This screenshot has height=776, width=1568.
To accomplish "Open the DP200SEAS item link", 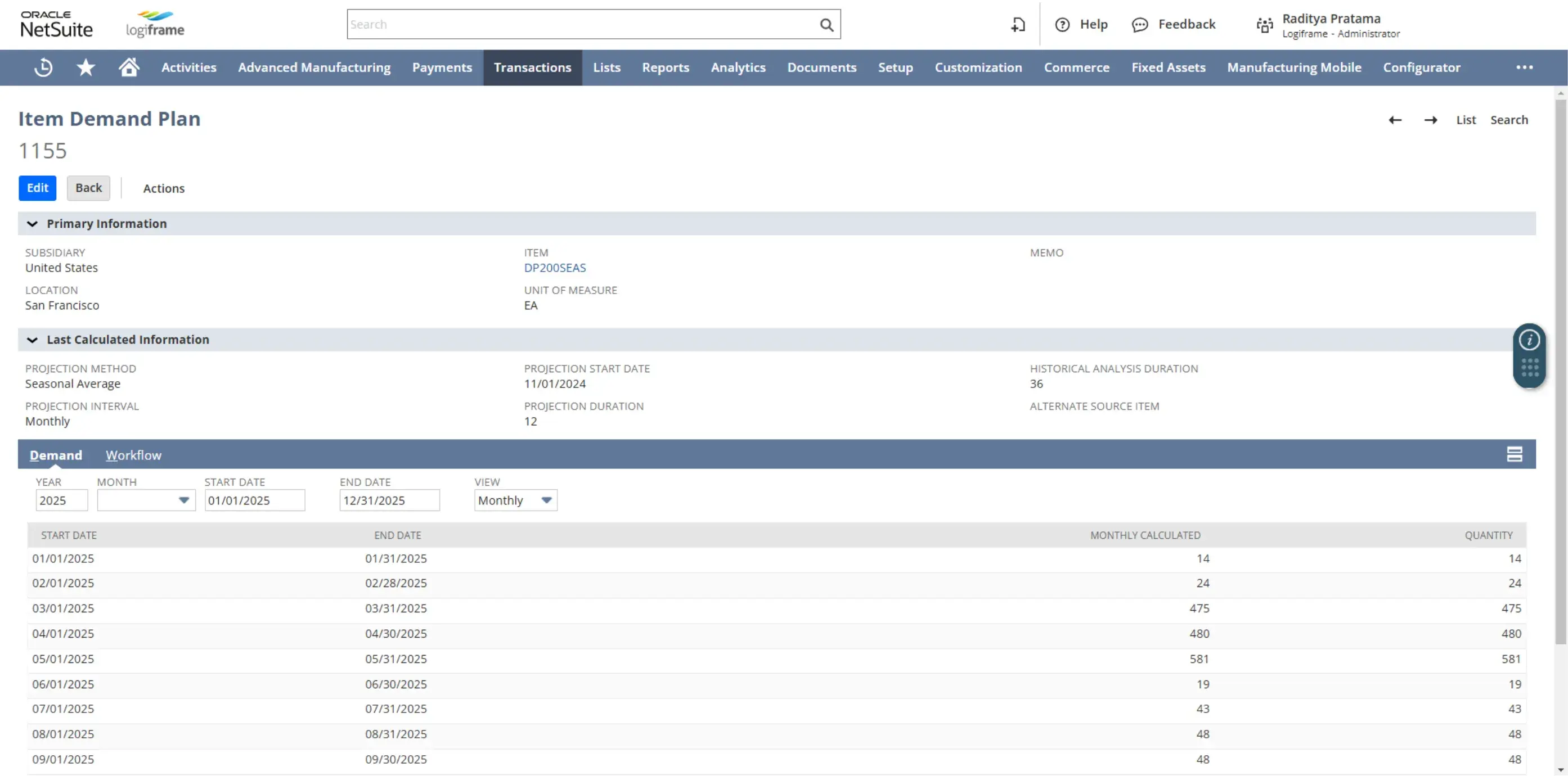I will click(x=555, y=268).
